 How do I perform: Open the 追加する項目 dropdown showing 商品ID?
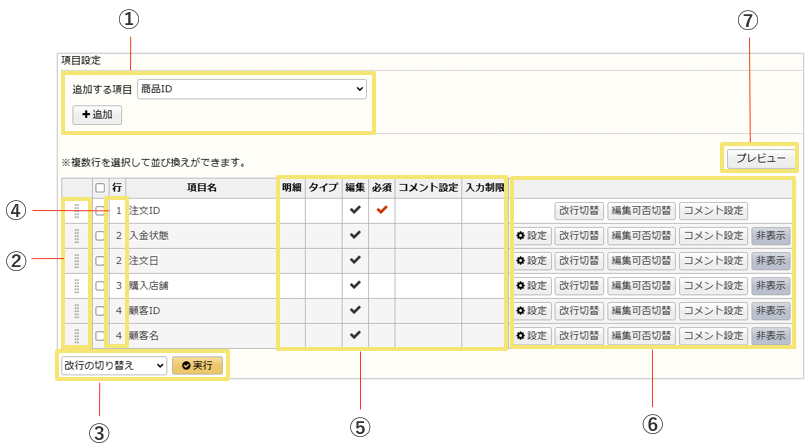[251, 89]
